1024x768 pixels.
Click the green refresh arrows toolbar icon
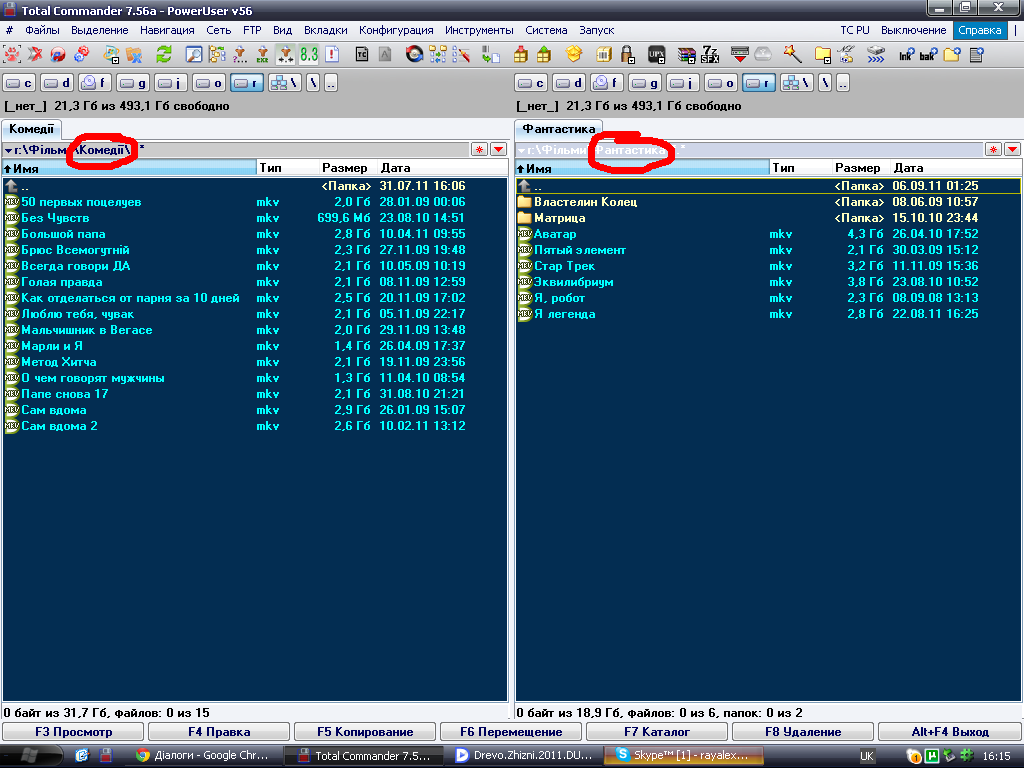[x=163, y=54]
